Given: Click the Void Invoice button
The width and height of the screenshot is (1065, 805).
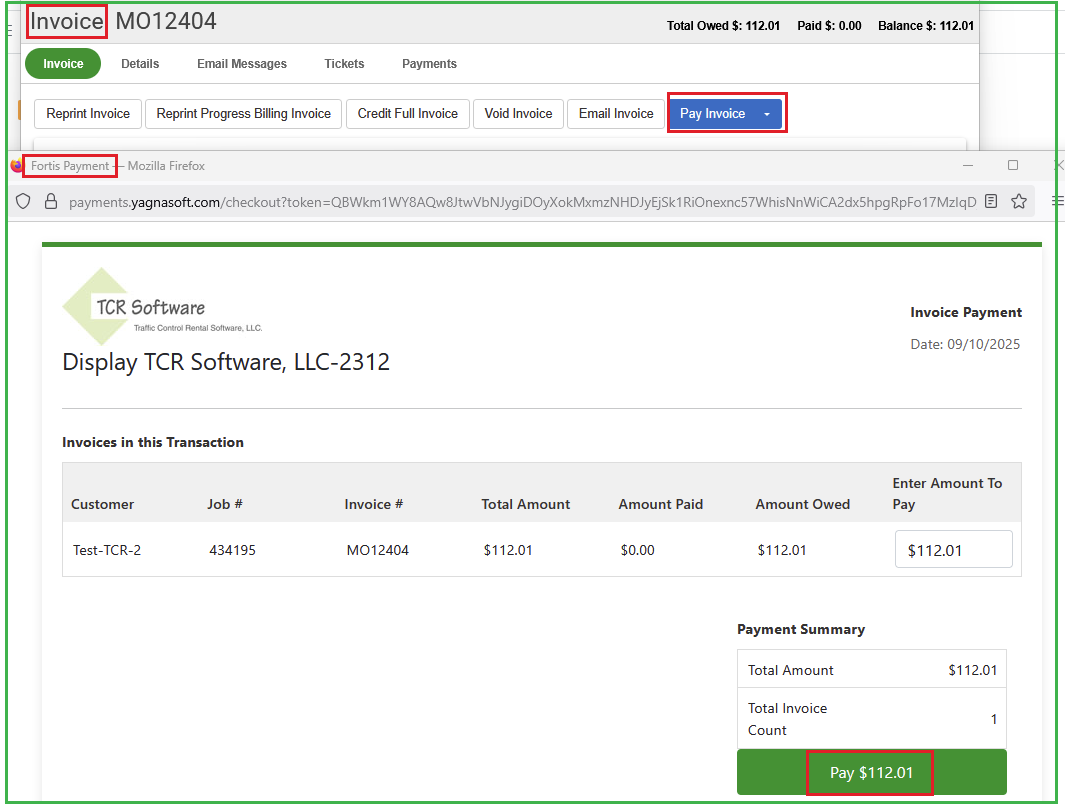Looking at the screenshot, I should pyautogui.click(x=518, y=113).
